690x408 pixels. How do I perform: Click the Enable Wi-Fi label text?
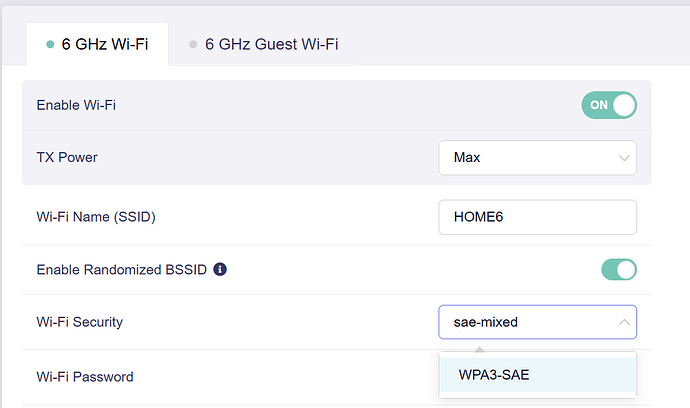[x=76, y=105]
